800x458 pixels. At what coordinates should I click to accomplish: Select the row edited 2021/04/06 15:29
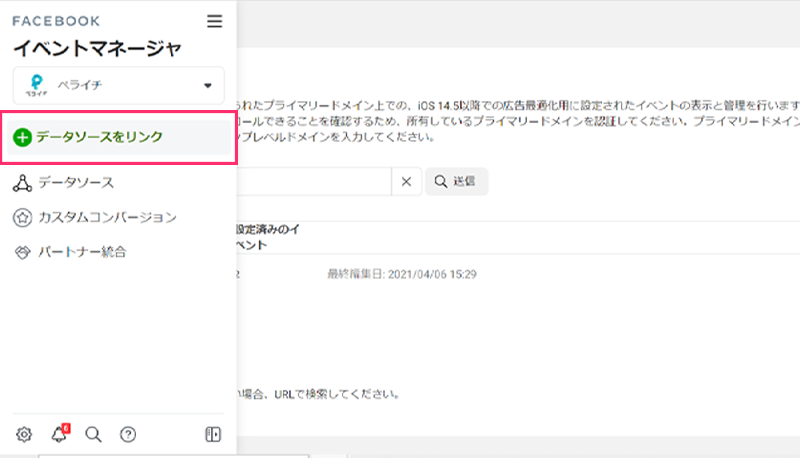click(x=402, y=274)
